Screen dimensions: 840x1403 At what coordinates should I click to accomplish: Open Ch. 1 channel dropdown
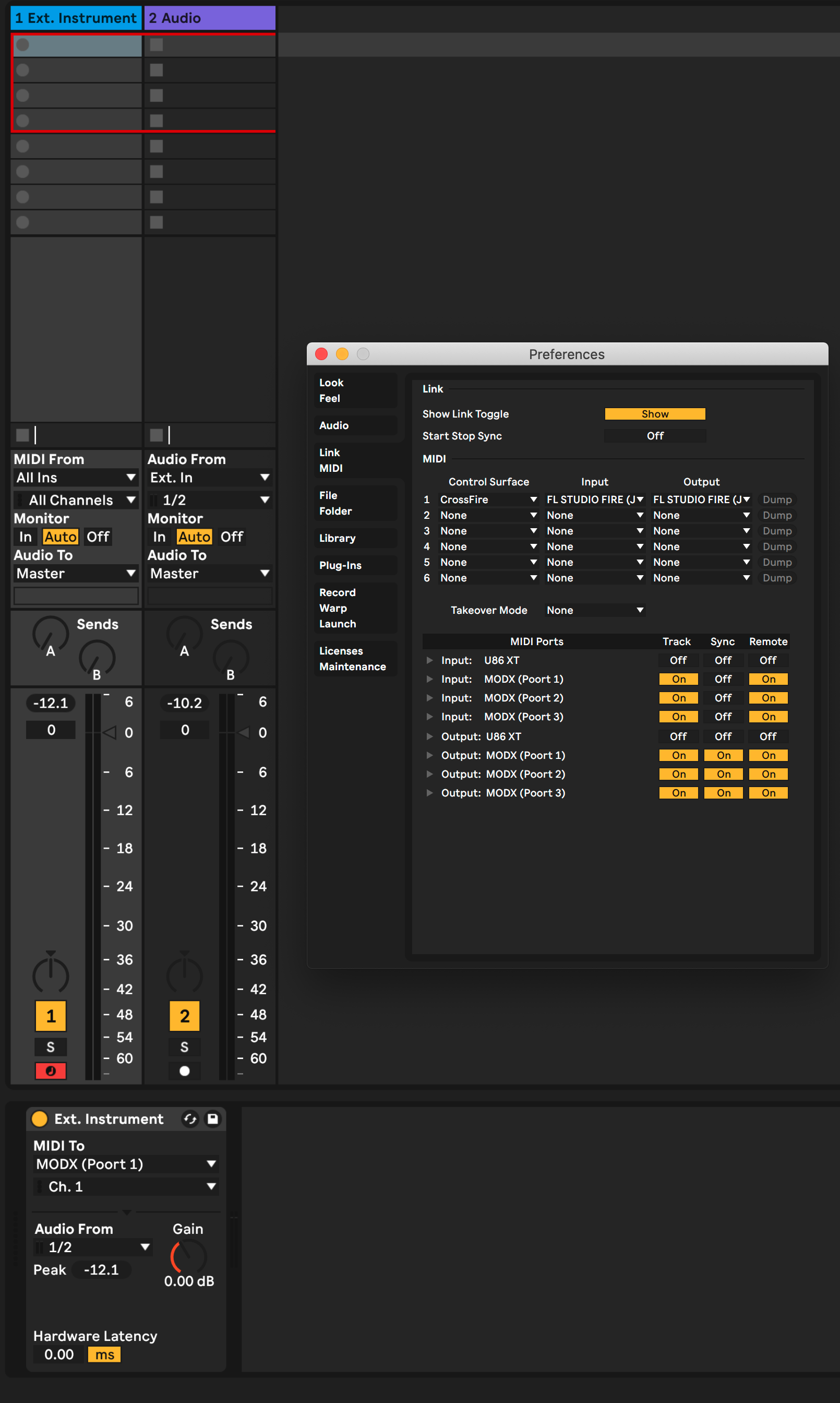click(x=126, y=1187)
